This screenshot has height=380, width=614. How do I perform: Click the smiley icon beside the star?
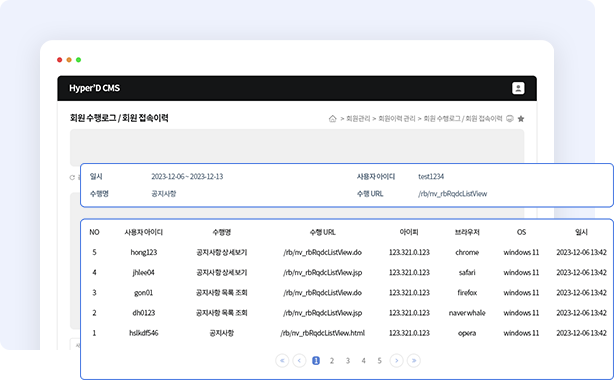509,118
